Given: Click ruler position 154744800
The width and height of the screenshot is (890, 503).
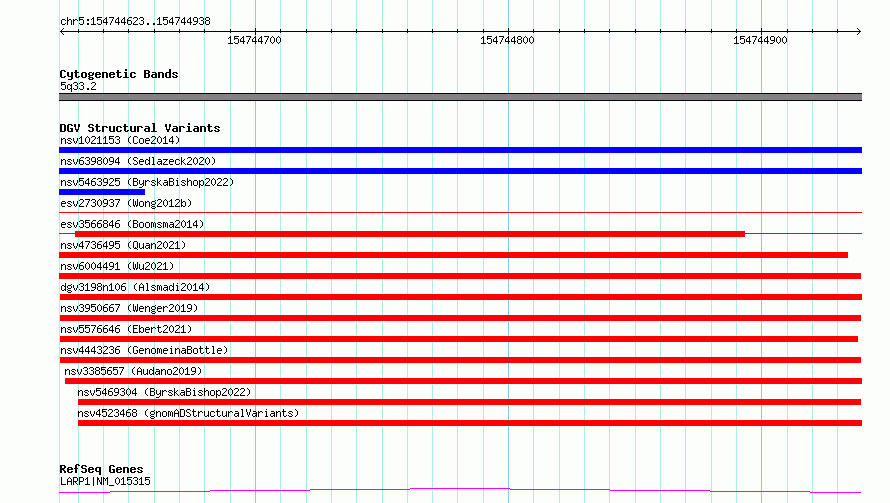Looking at the screenshot, I should pos(507,40).
